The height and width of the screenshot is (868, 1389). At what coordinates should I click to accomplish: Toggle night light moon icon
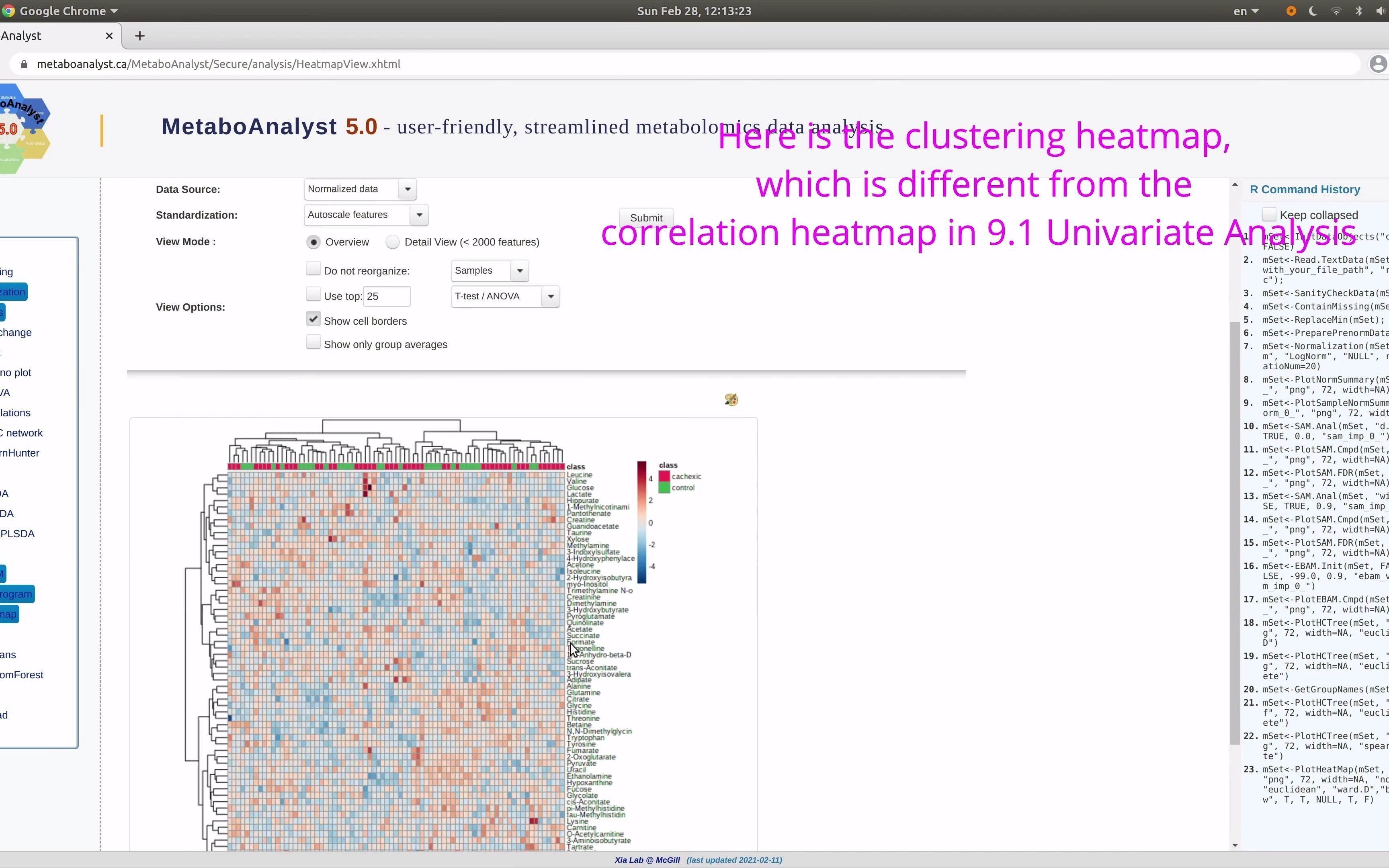tap(1313, 11)
